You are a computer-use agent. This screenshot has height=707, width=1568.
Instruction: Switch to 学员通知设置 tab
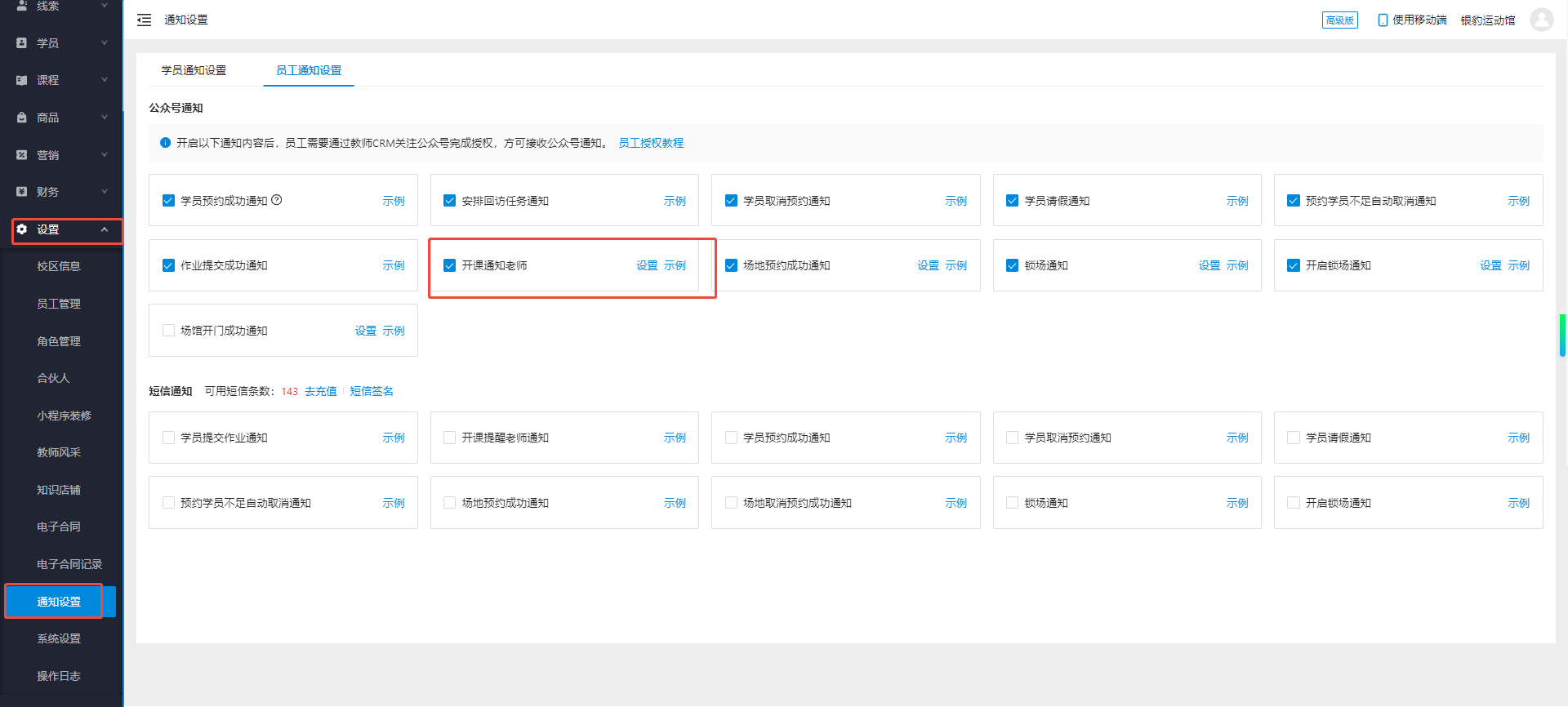pos(194,70)
